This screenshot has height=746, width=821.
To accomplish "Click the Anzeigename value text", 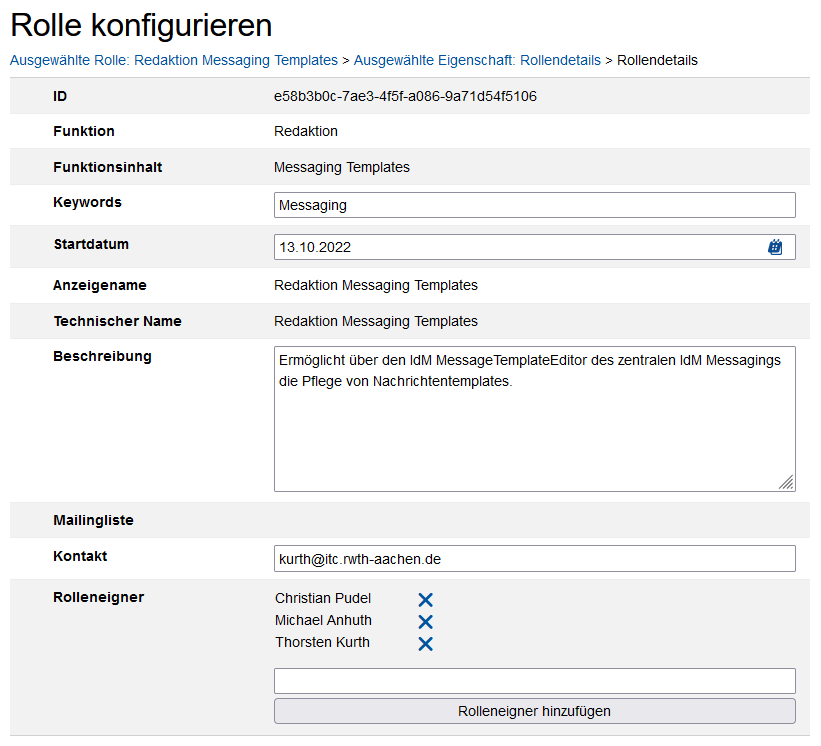I will tap(376, 285).
